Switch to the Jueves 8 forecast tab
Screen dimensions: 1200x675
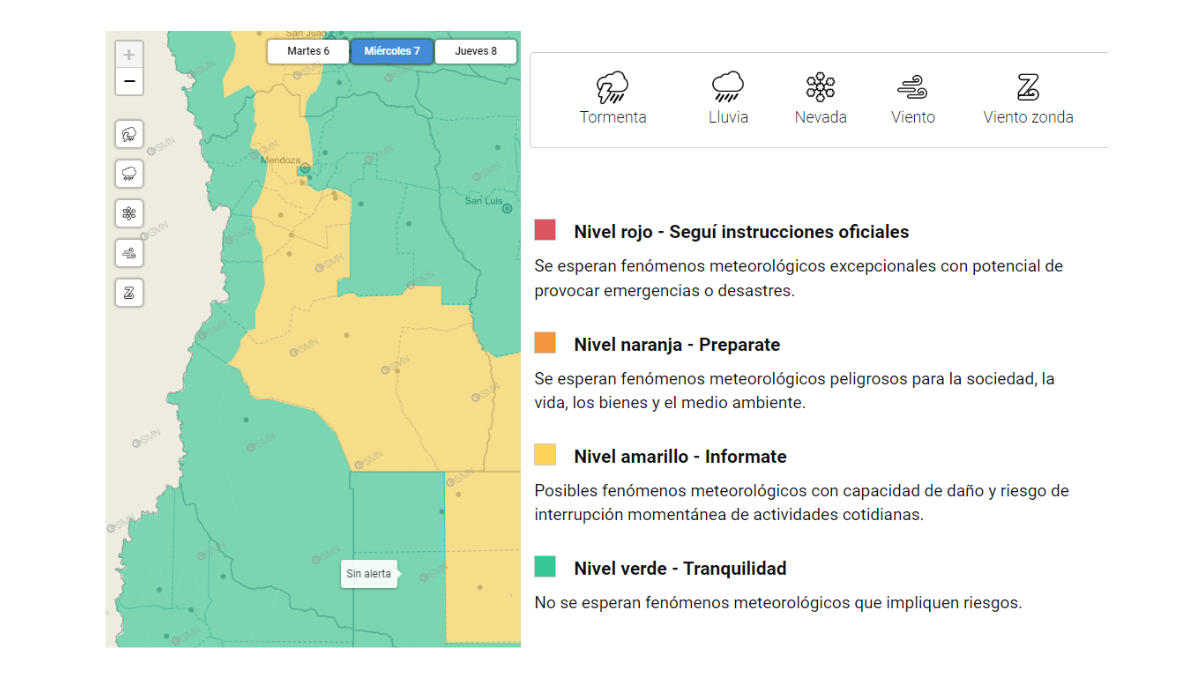[x=475, y=50]
